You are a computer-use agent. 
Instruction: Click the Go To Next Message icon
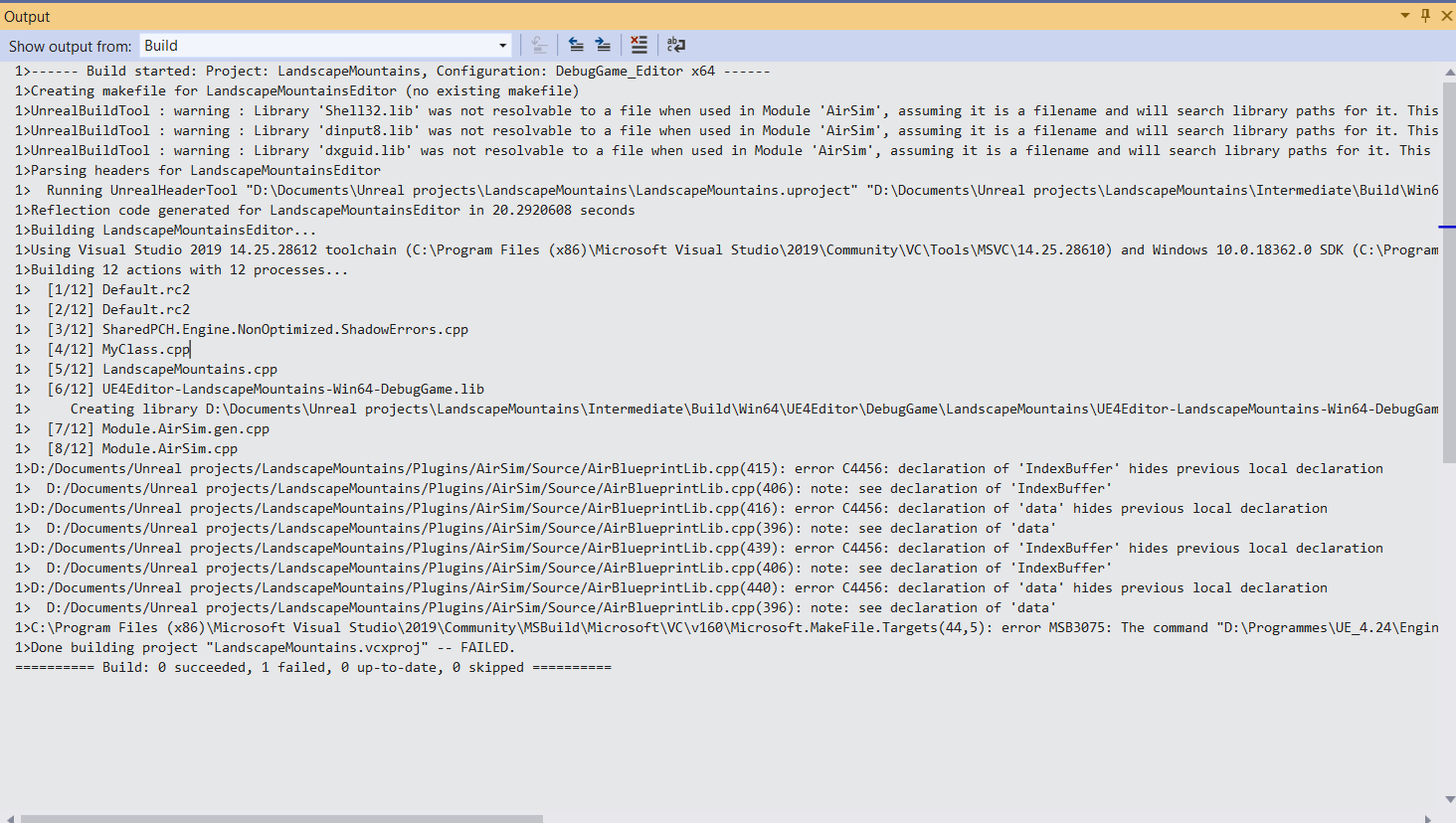pos(602,45)
